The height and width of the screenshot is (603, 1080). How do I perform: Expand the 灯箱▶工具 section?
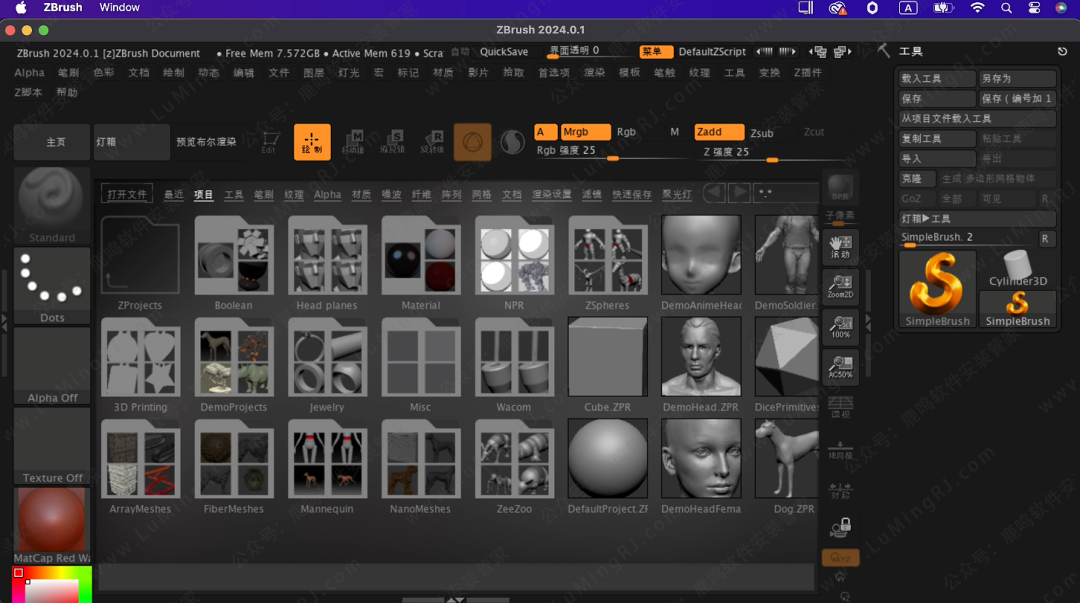coord(975,219)
